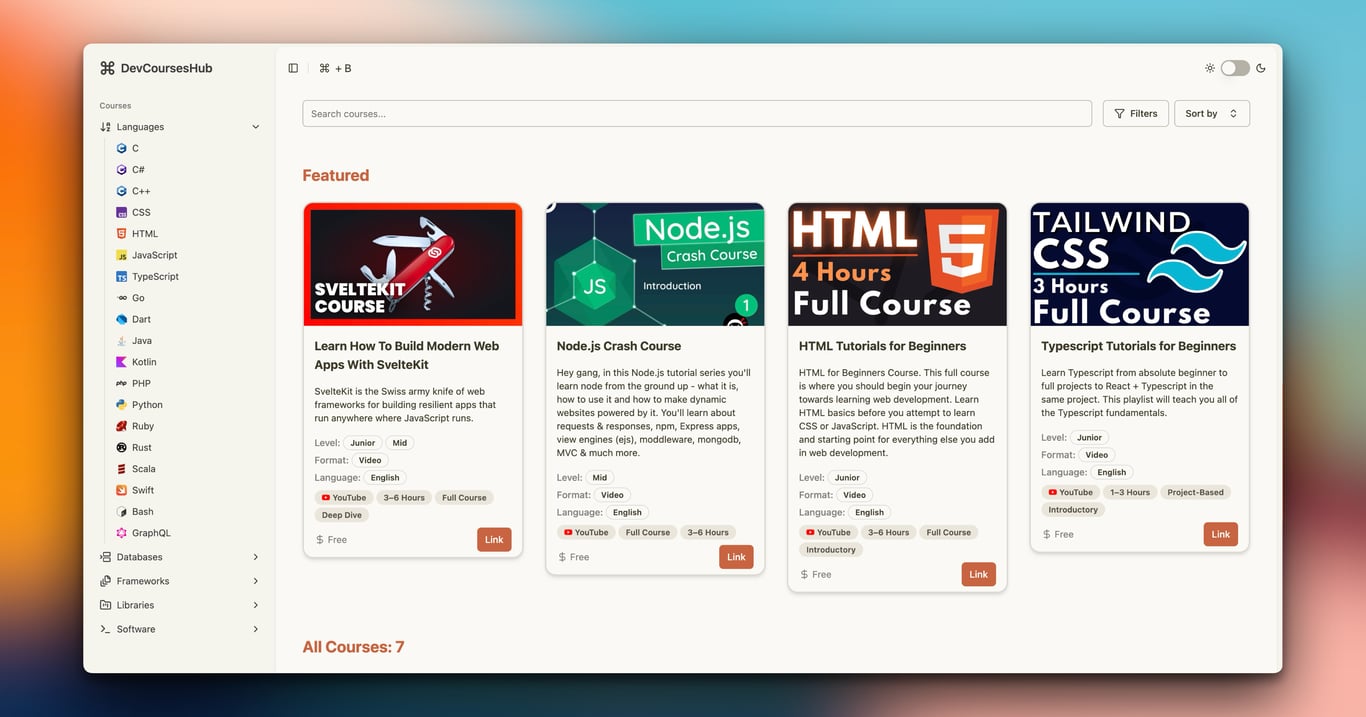The height and width of the screenshot is (717, 1366).
Task: Select the Kotlin language icon
Action: click(x=121, y=362)
